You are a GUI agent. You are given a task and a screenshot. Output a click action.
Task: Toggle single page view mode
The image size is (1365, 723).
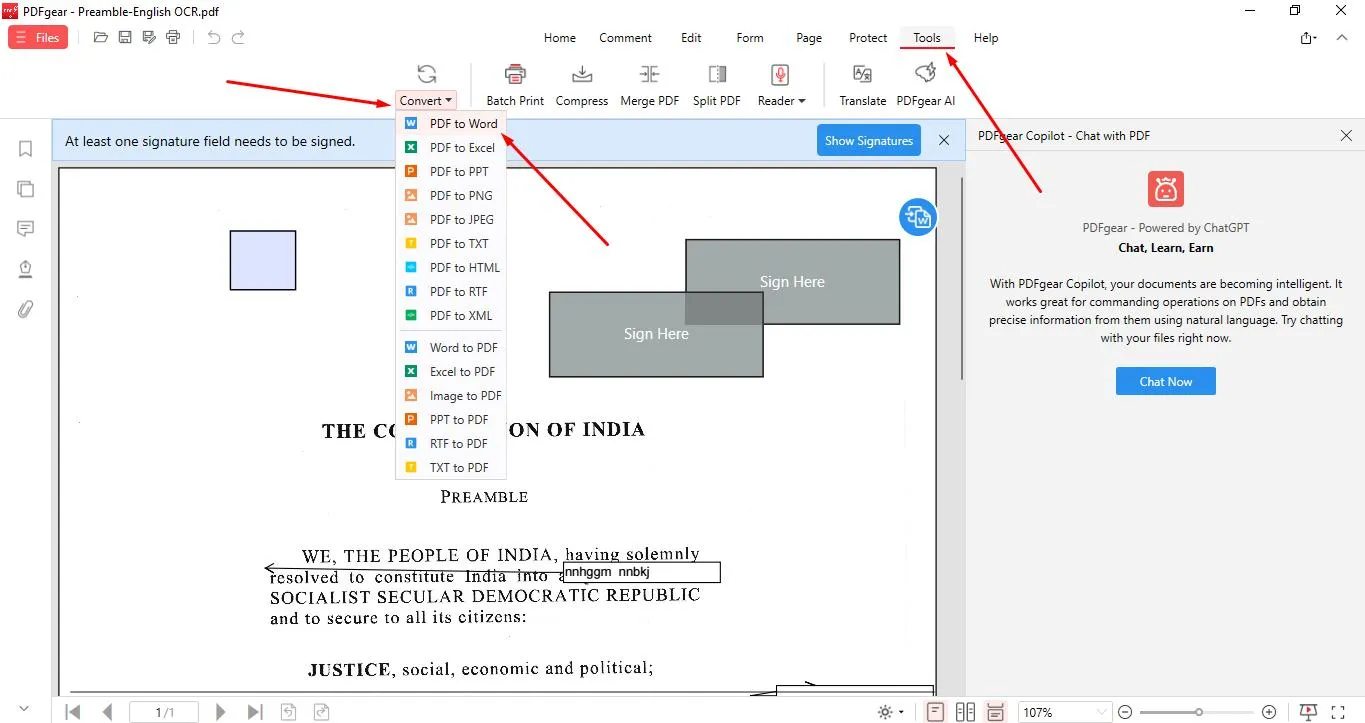(x=935, y=712)
